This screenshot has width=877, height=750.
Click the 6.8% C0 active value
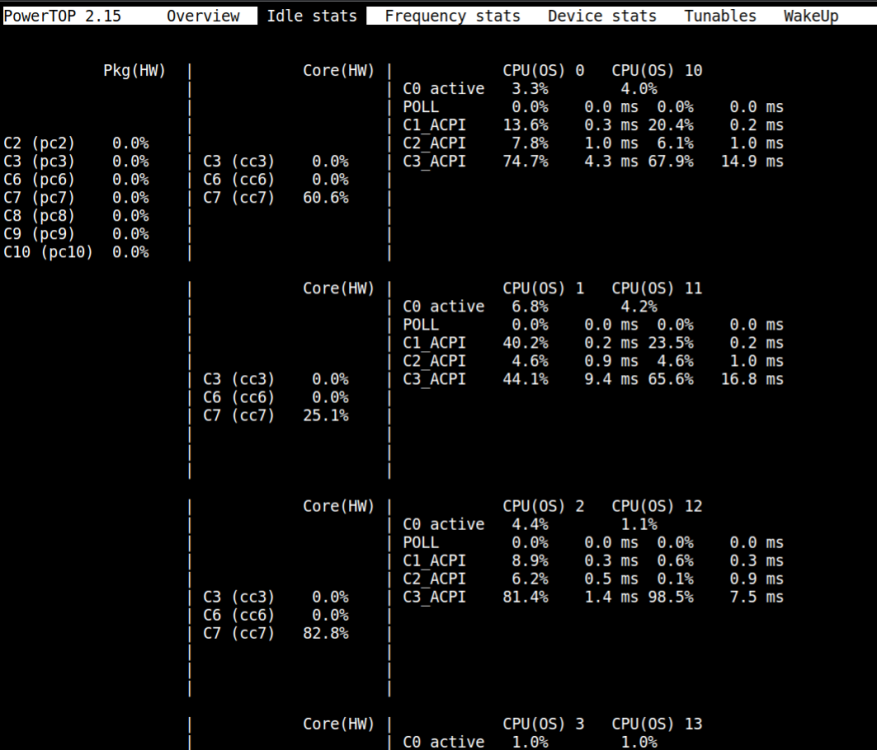[x=530, y=306]
